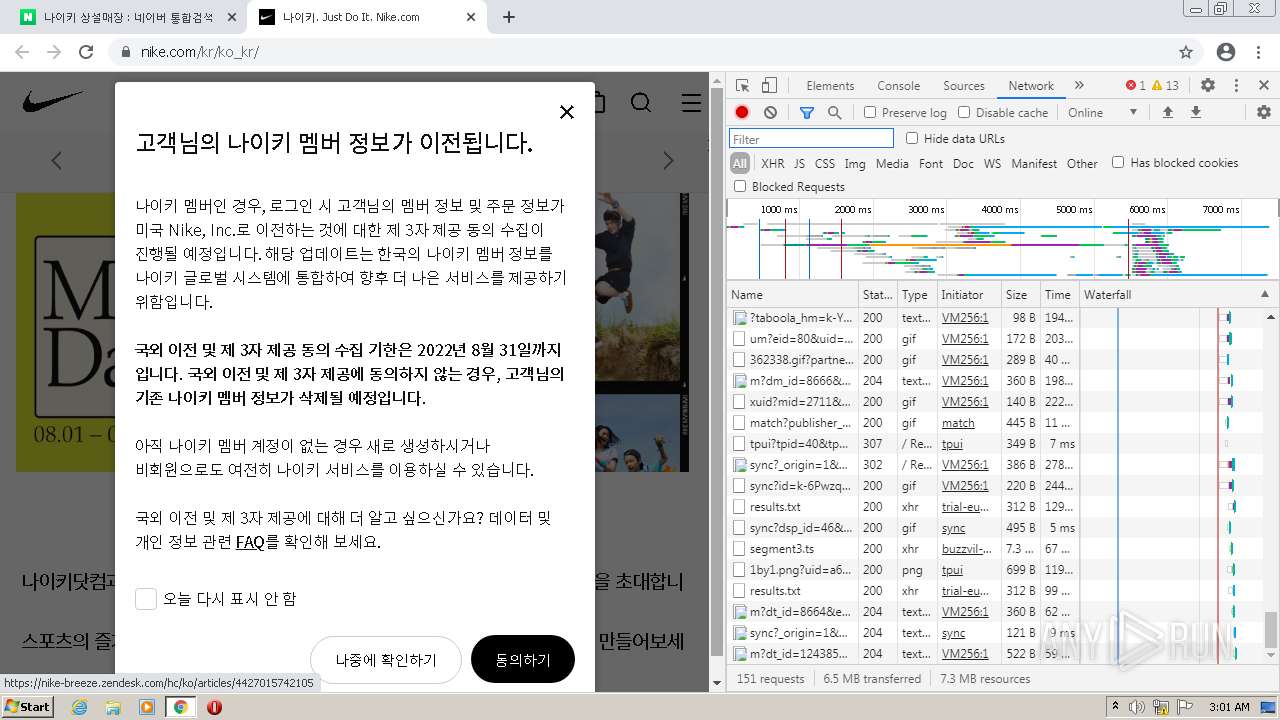
Task: Open initiator link 'buzzvil-...'
Action: (967, 549)
